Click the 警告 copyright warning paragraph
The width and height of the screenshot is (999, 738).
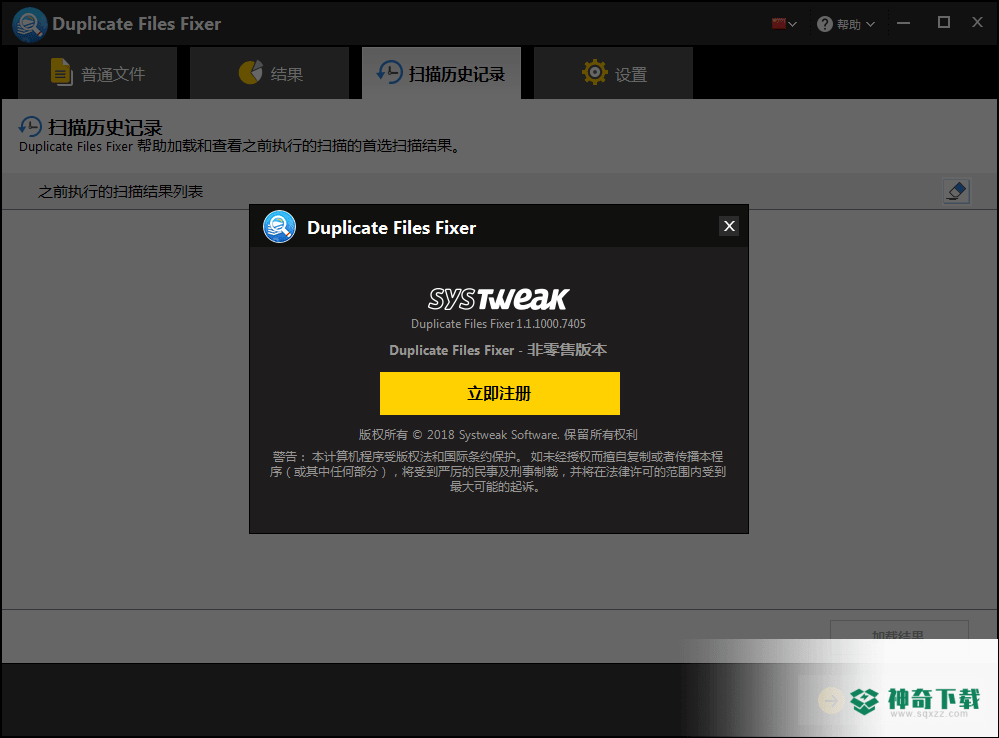[498, 472]
